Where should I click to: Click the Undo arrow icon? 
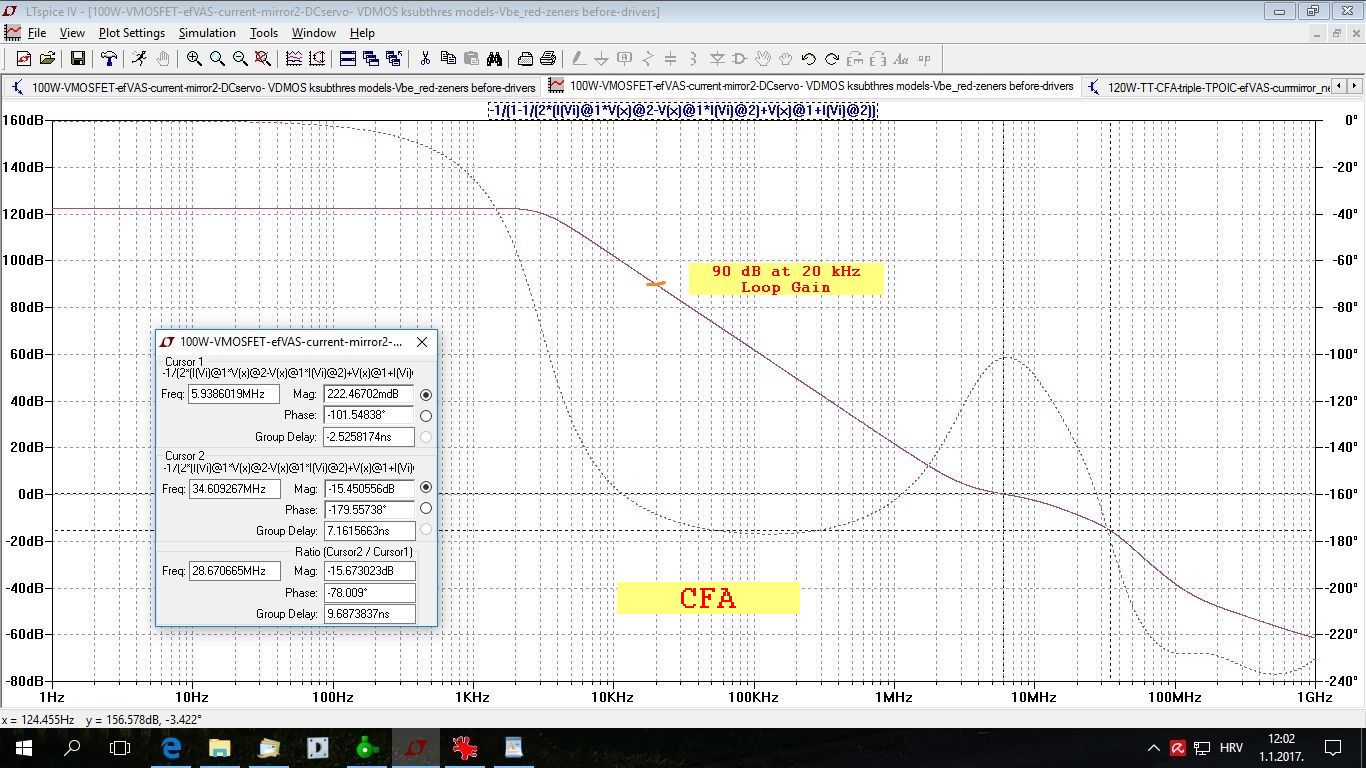coord(809,59)
